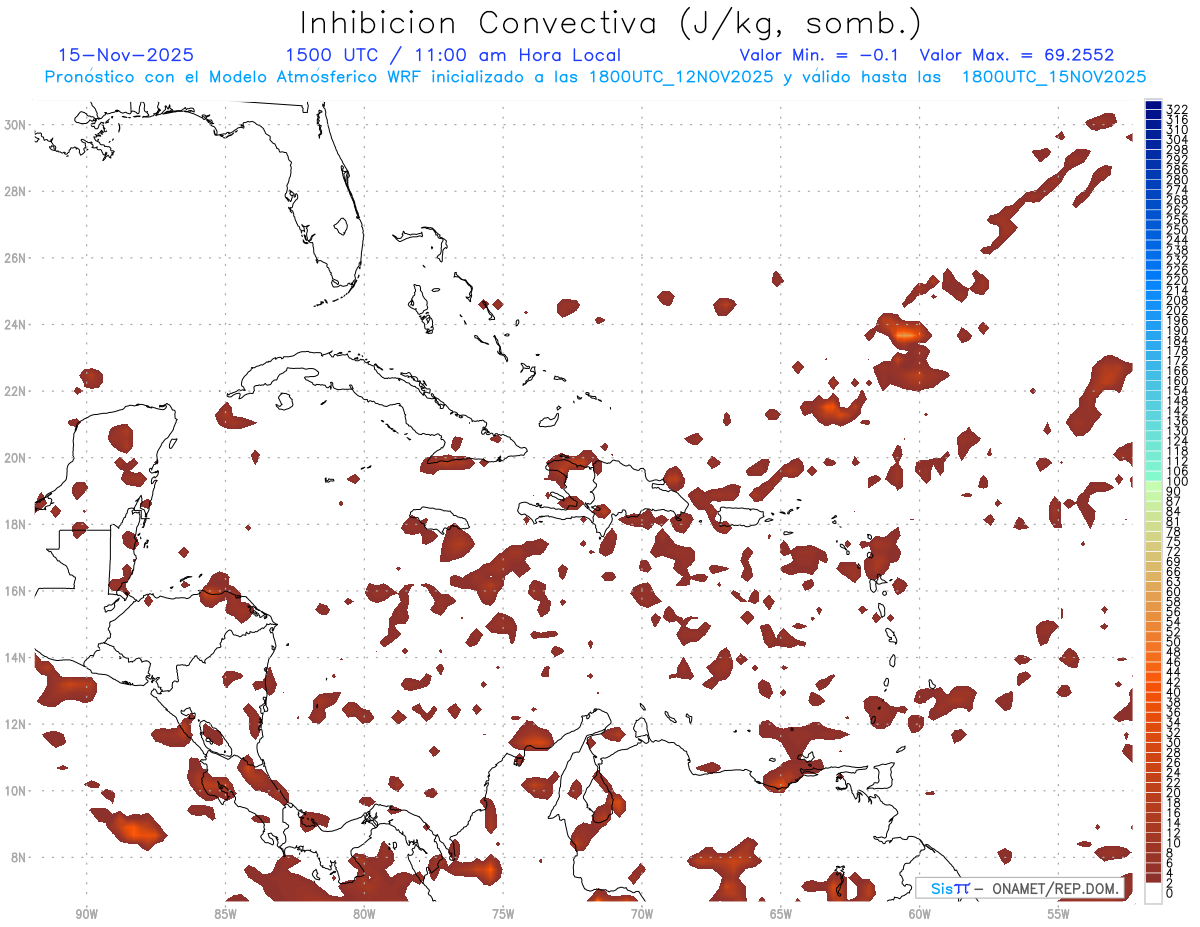Click the 70W longitude label
Image resolution: width=1200 pixels, height=927 pixels.
tap(642, 914)
